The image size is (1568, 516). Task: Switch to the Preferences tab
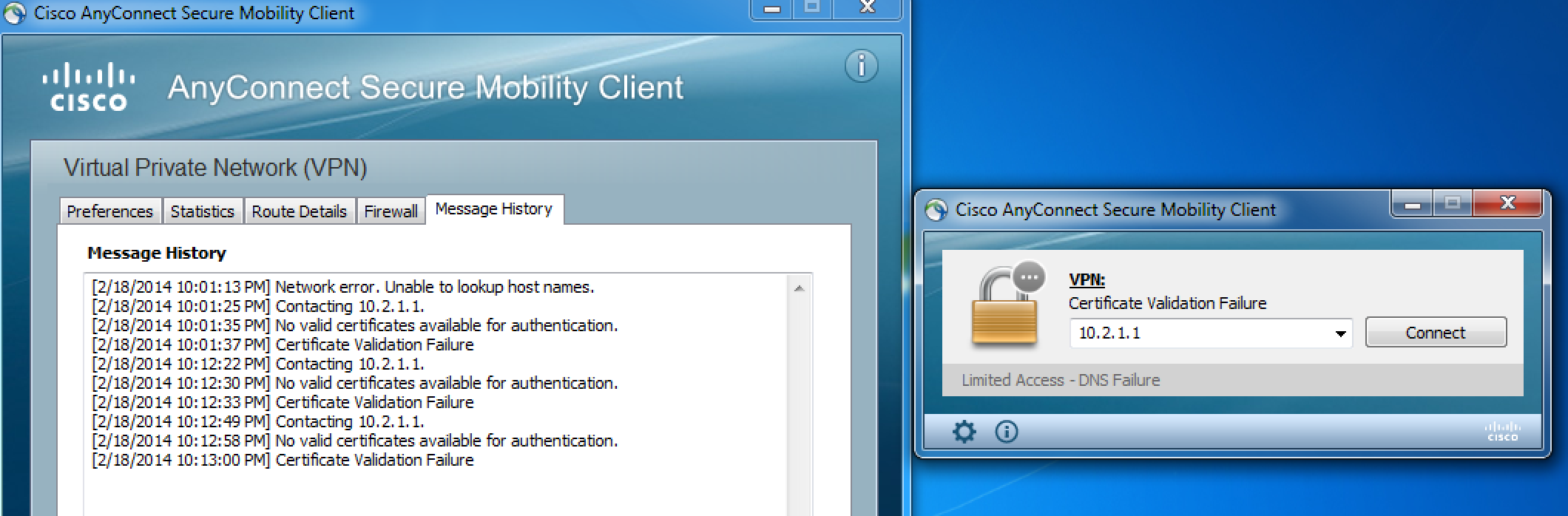(109, 211)
